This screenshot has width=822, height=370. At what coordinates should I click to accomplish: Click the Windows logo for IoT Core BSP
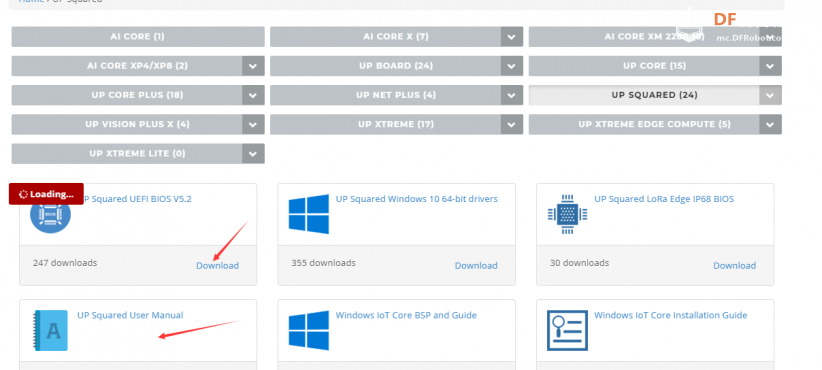pos(309,331)
